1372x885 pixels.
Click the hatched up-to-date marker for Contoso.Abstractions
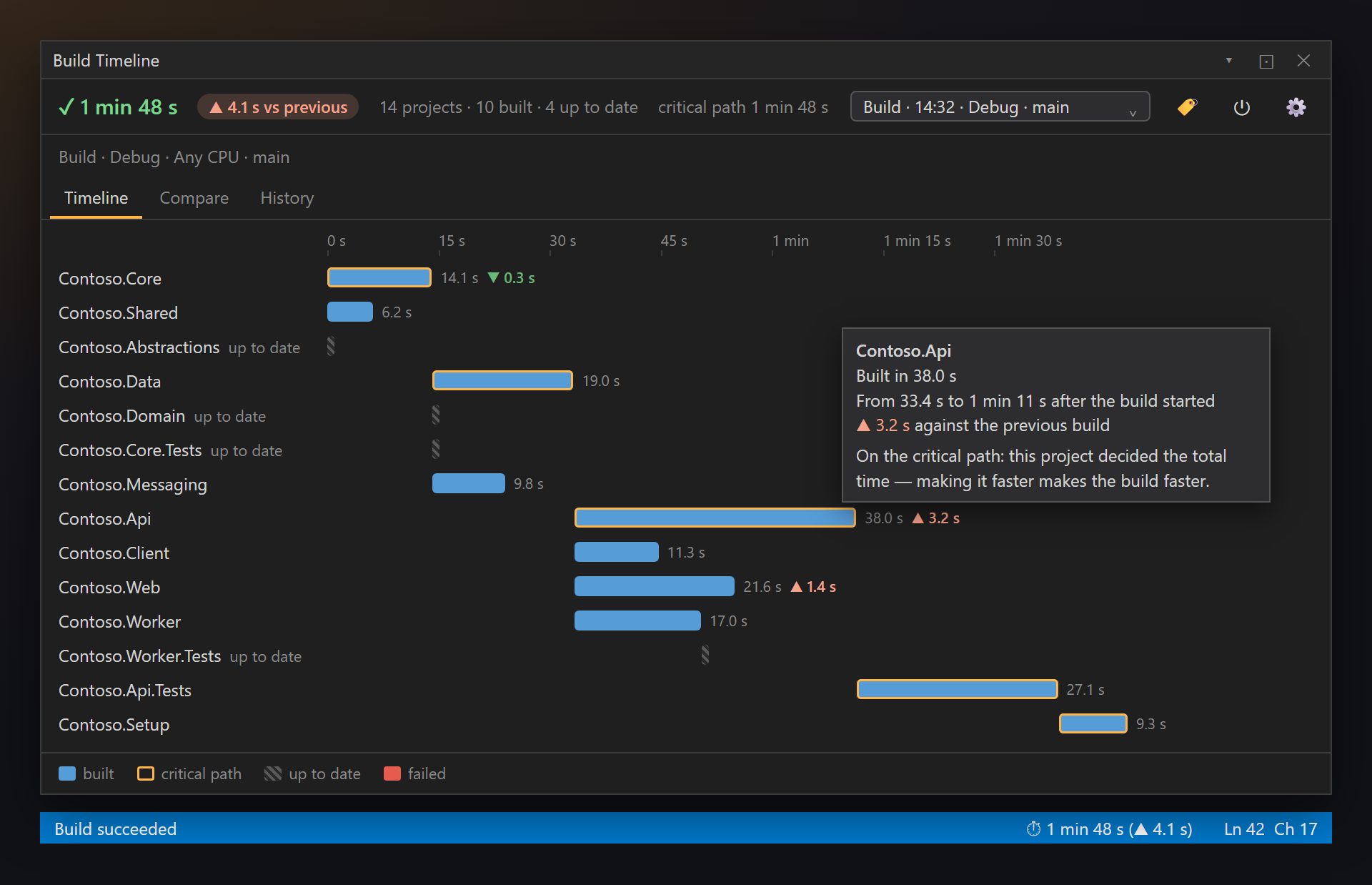[x=331, y=347]
